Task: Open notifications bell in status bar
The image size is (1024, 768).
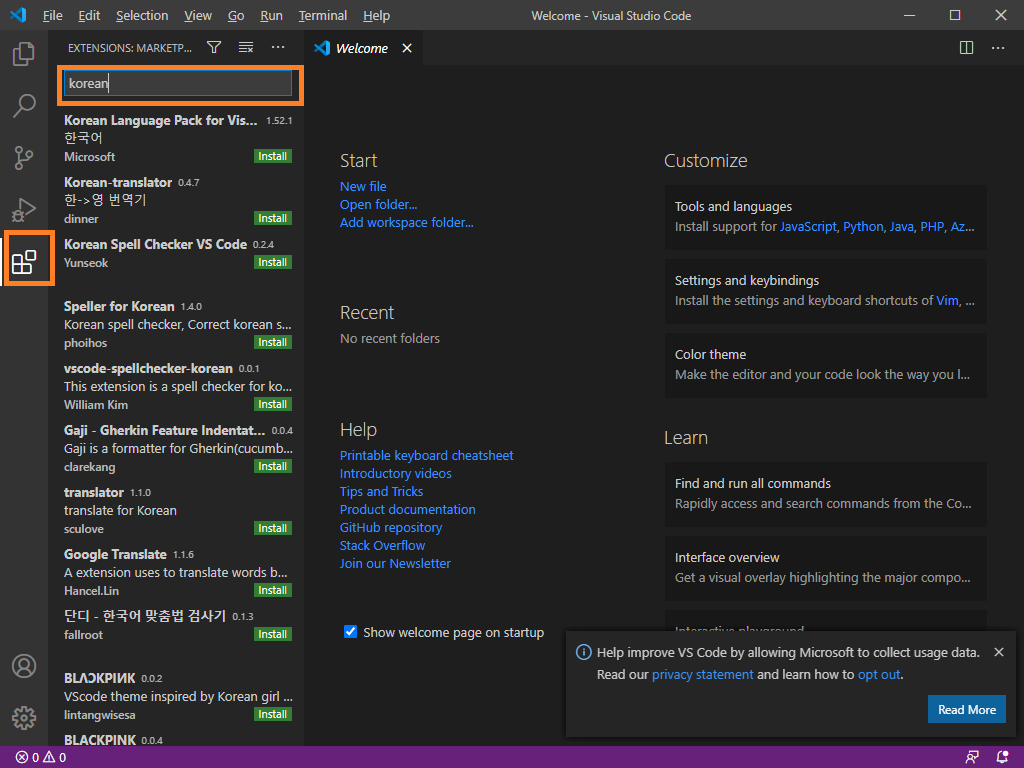Action: [x=1002, y=757]
